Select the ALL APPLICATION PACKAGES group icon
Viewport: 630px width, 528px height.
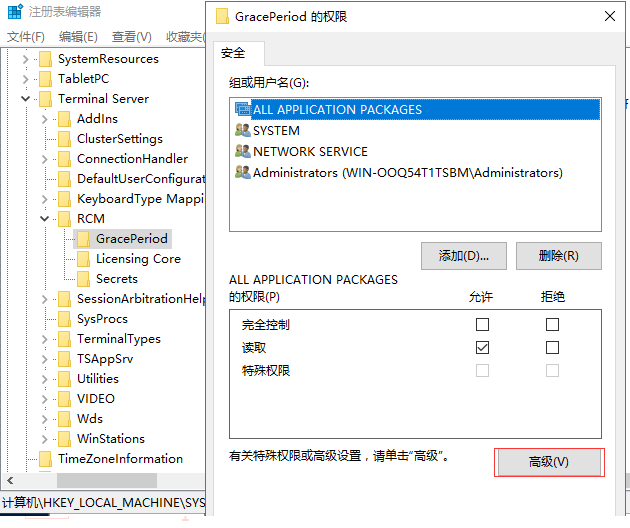(242, 109)
